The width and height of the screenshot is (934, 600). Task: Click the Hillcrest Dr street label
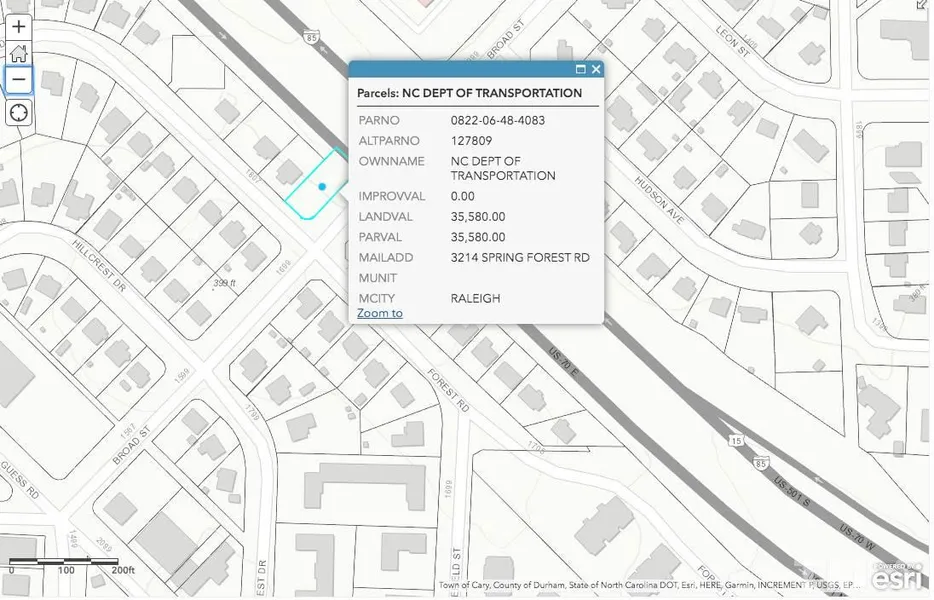98,265
